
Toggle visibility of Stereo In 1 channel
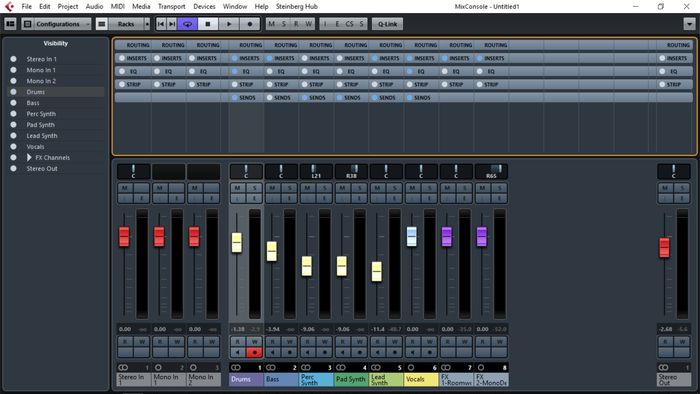pos(13,59)
